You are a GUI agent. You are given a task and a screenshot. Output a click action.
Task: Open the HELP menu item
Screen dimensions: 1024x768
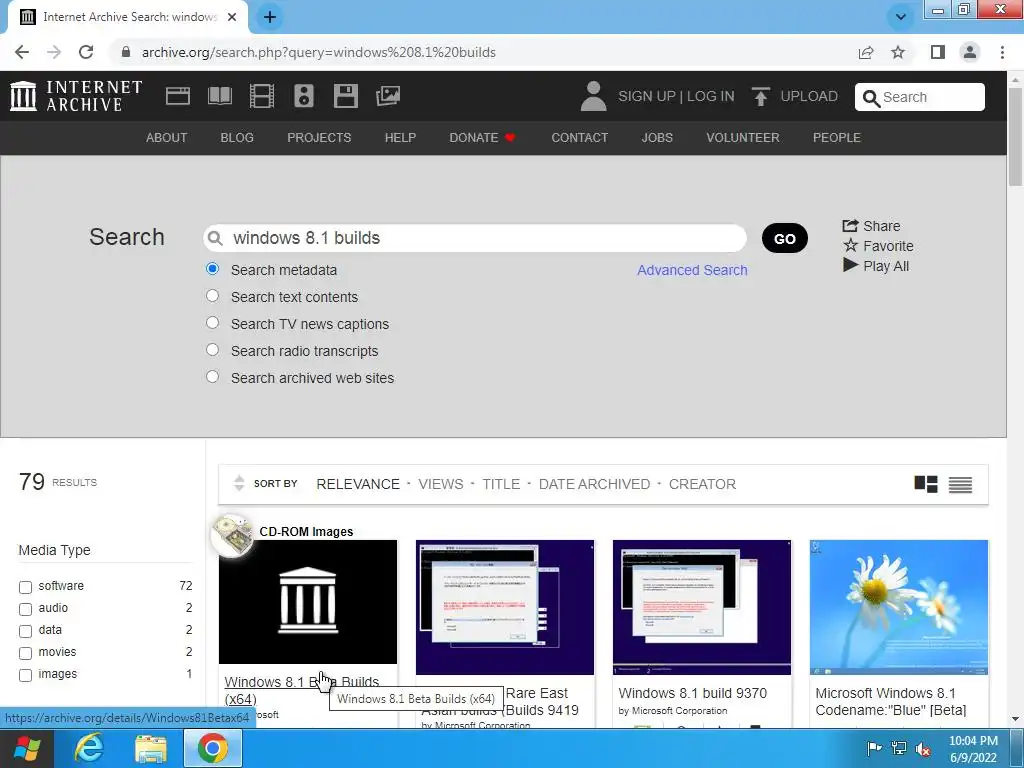point(400,138)
